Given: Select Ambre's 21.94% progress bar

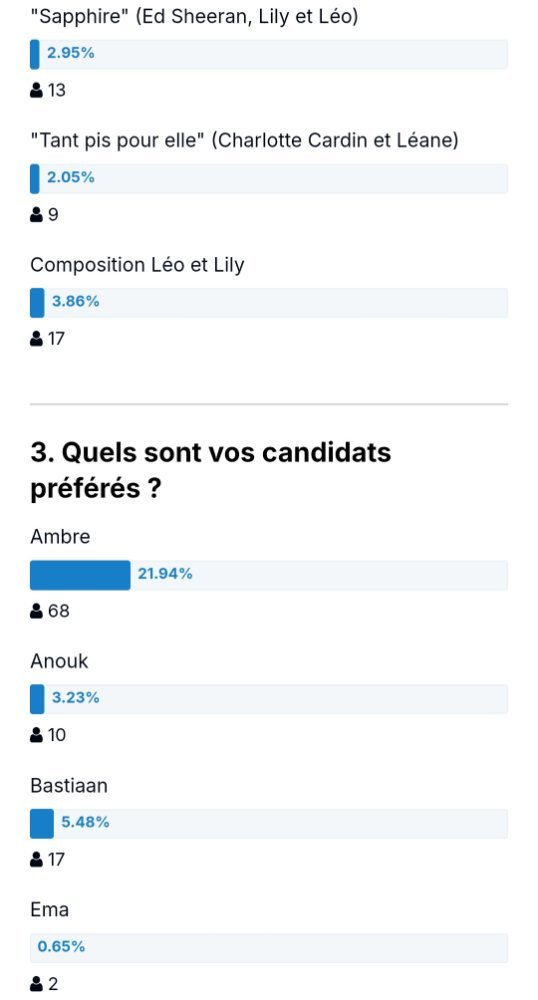Looking at the screenshot, I should (x=269, y=575).
